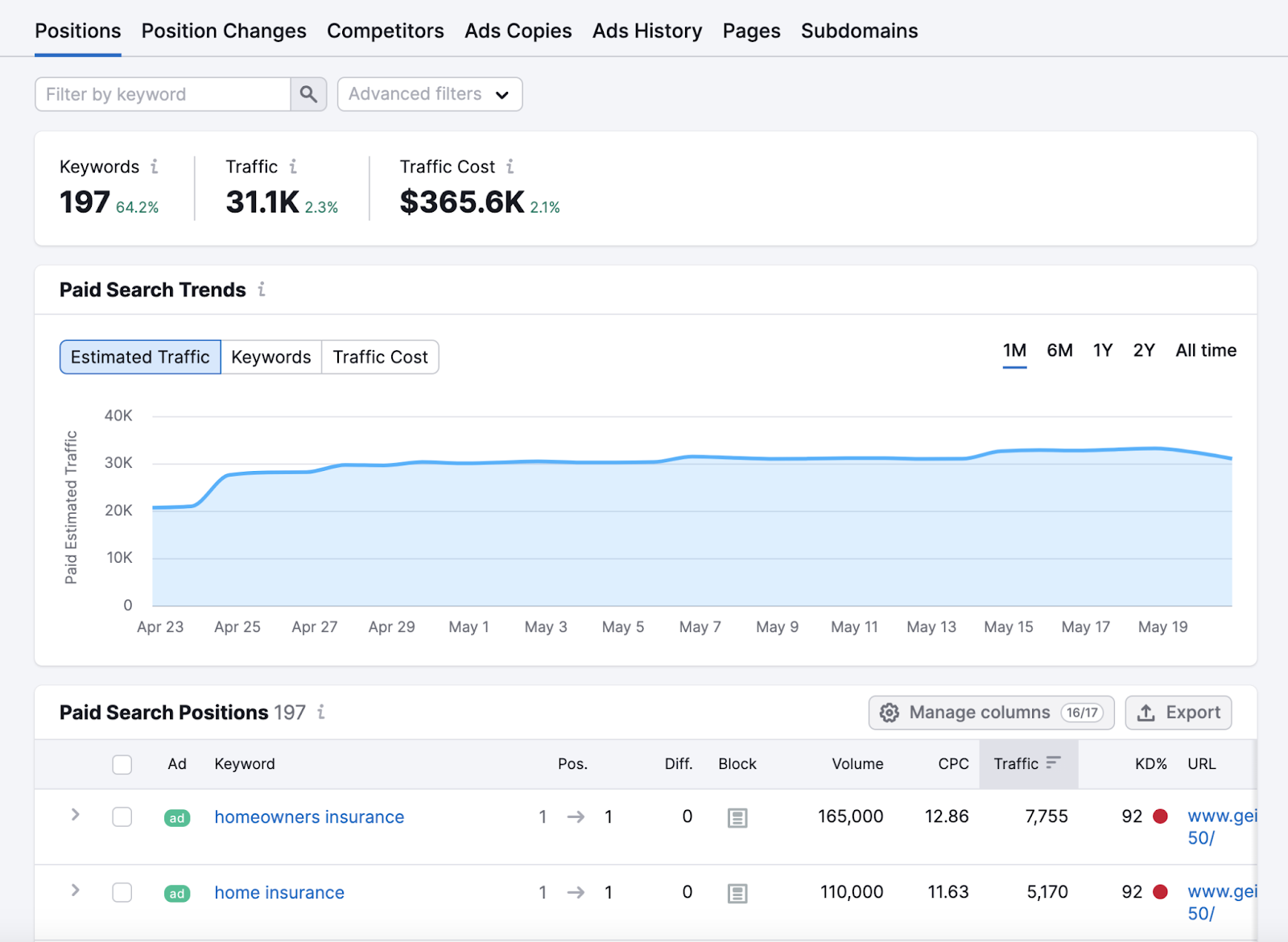
Task: Open info tooltip next to Keywords metric
Action: [x=155, y=167]
